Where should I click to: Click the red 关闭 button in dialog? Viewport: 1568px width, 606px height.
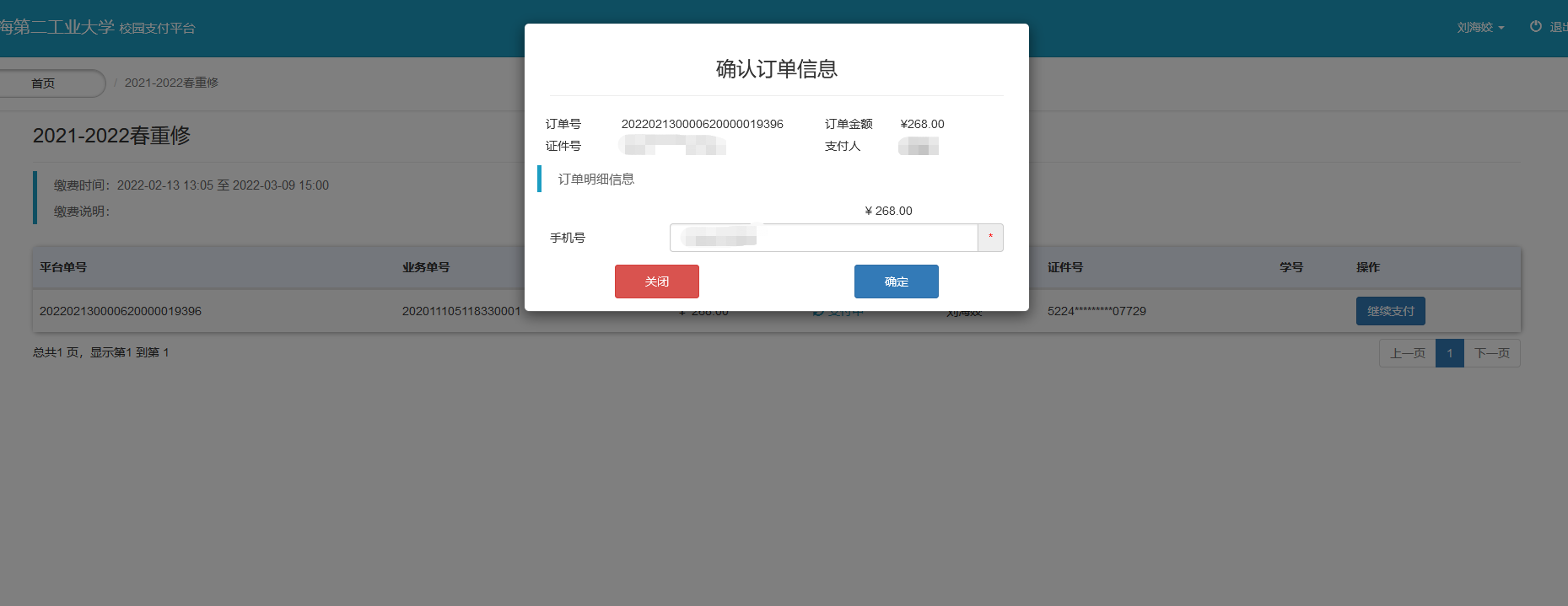[x=657, y=282]
